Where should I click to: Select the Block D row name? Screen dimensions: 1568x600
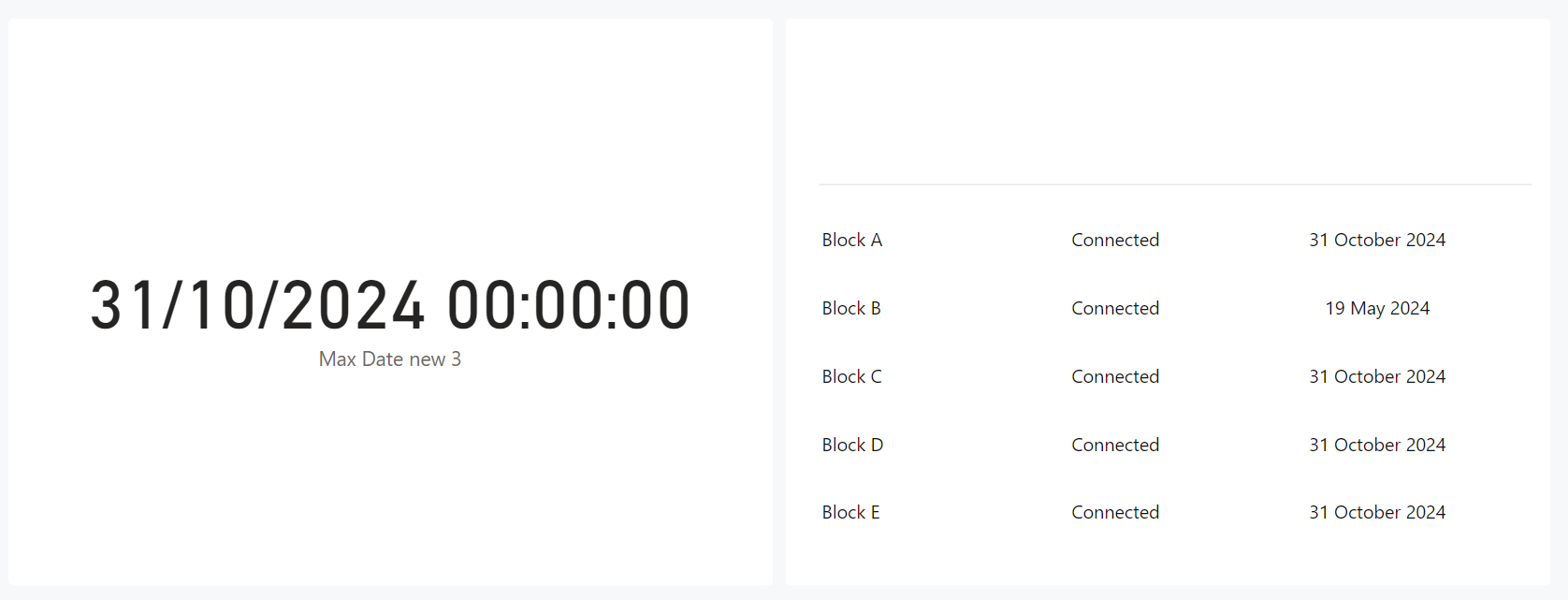click(852, 445)
